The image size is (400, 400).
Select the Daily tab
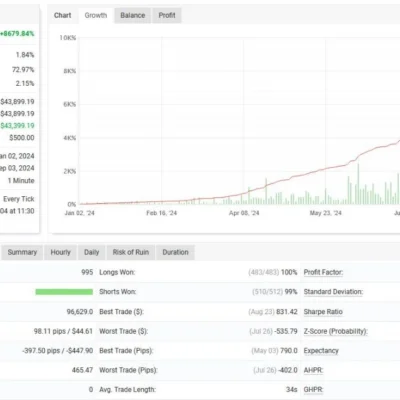pos(92,252)
